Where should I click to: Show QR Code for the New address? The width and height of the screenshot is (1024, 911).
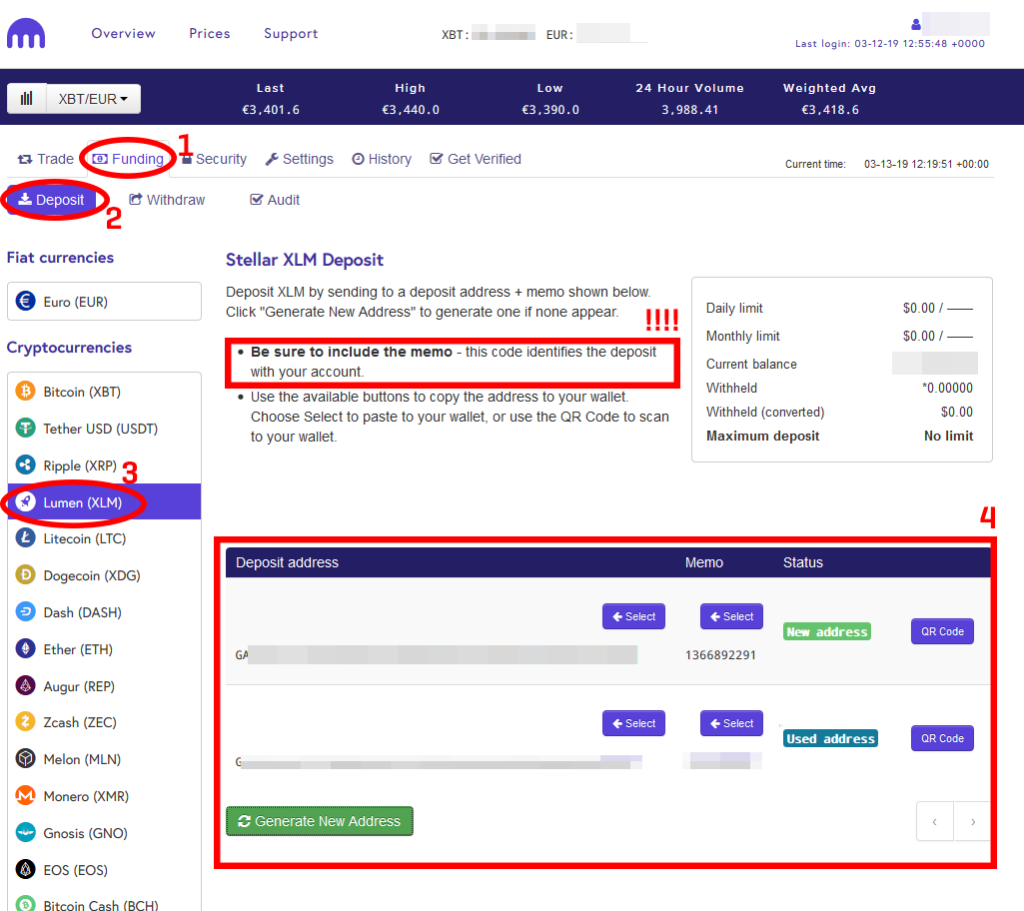(x=942, y=631)
